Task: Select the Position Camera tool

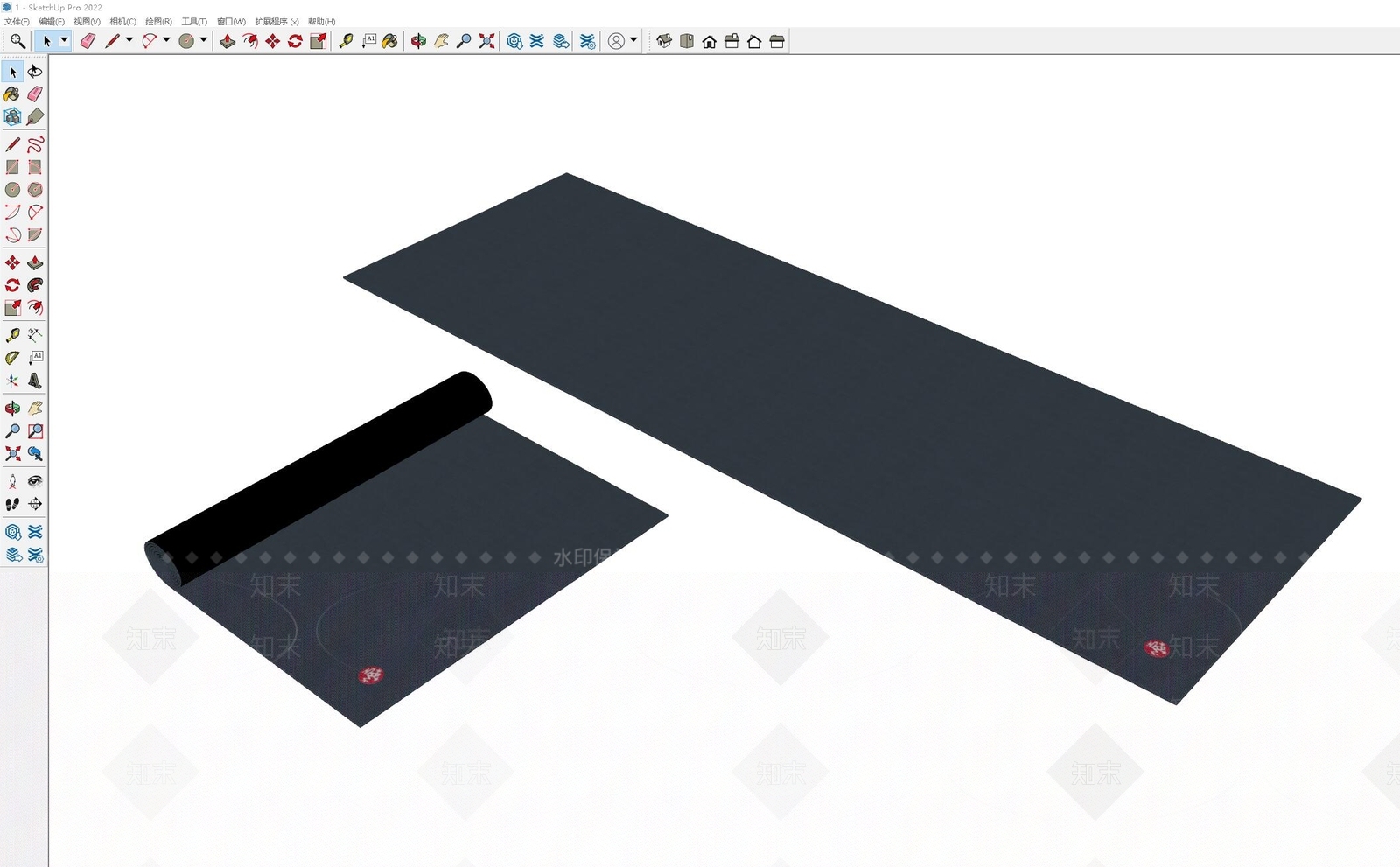Action: [12, 481]
